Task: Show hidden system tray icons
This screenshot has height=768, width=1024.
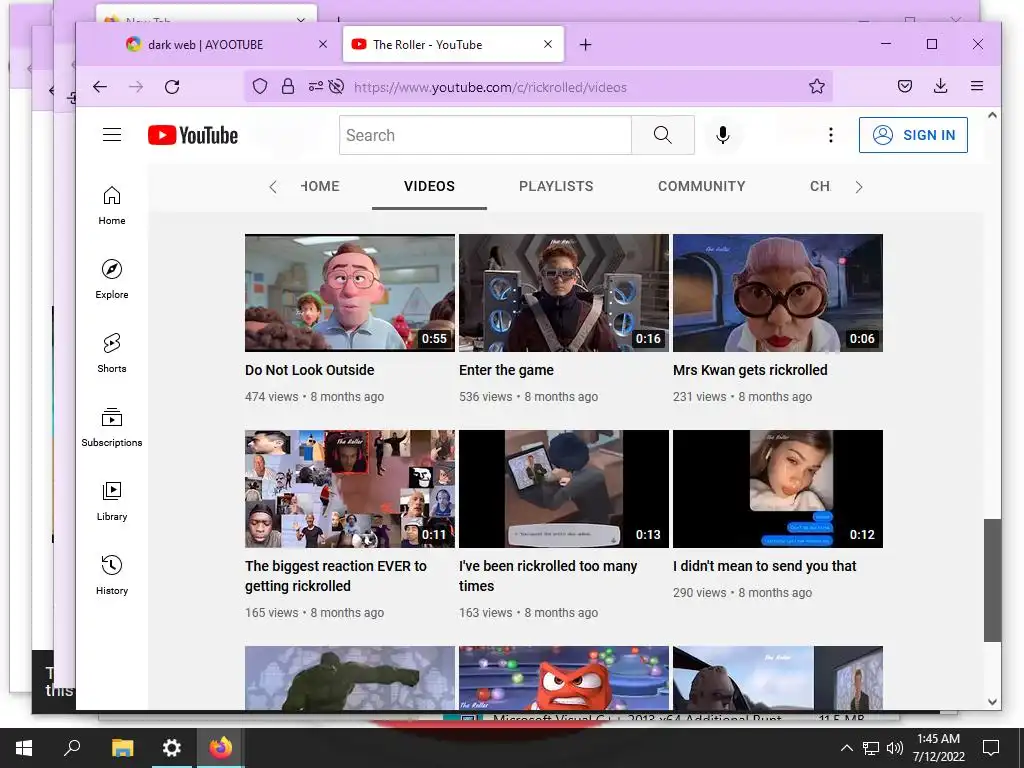Action: tap(846, 748)
